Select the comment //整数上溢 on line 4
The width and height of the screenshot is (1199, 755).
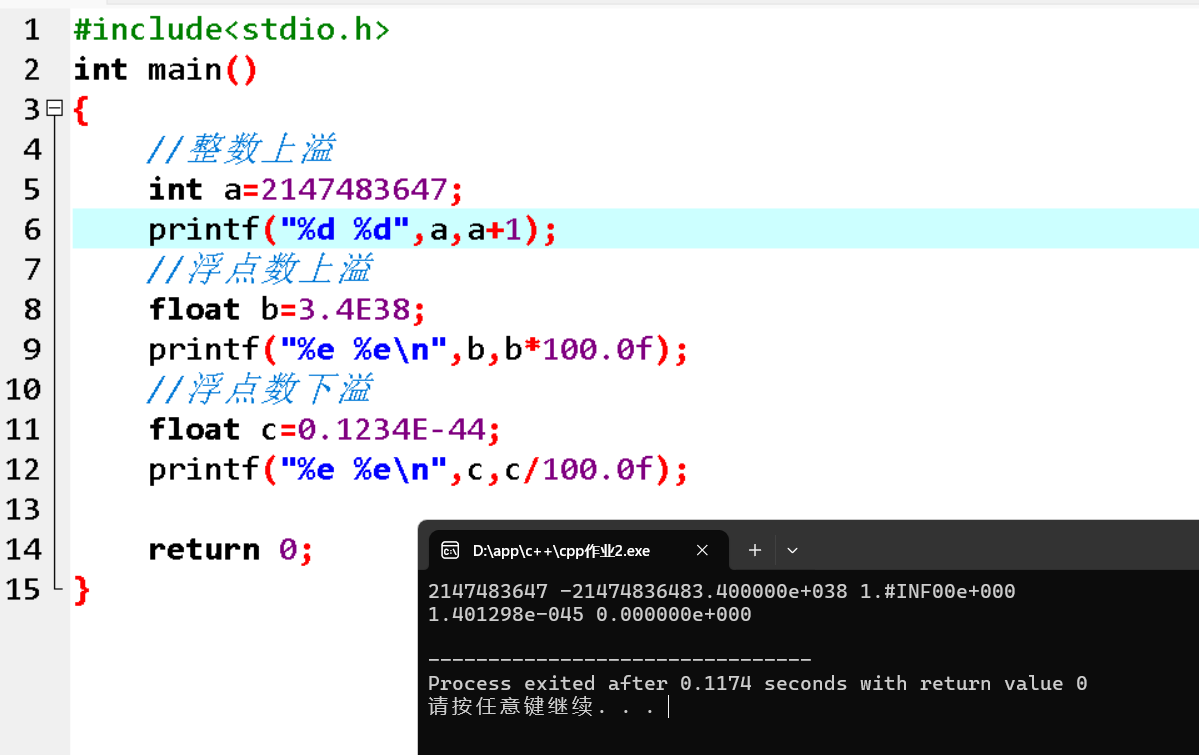pos(242,148)
